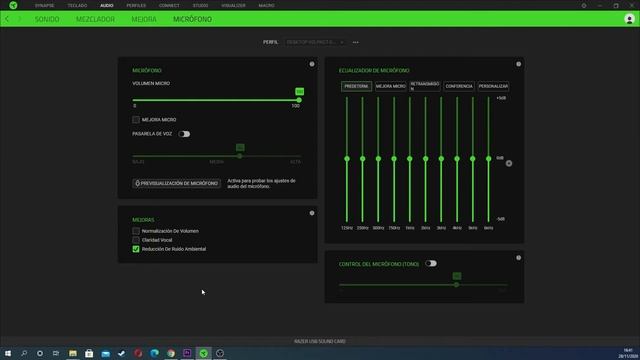Go back with the left arrow
The width and height of the screenshot is (640, 360).
point(7,19)
